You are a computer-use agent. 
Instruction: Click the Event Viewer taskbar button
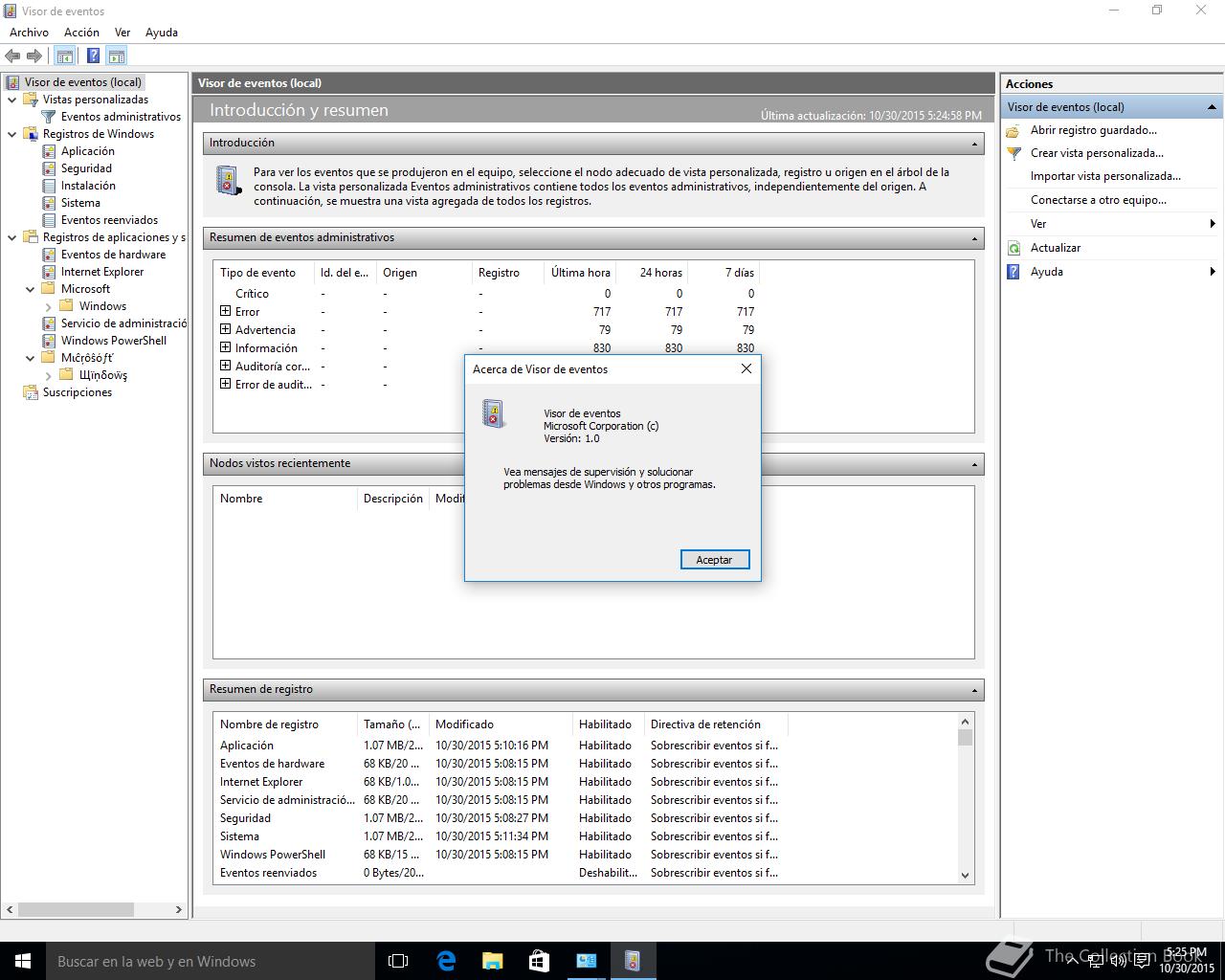pos(633,961)
